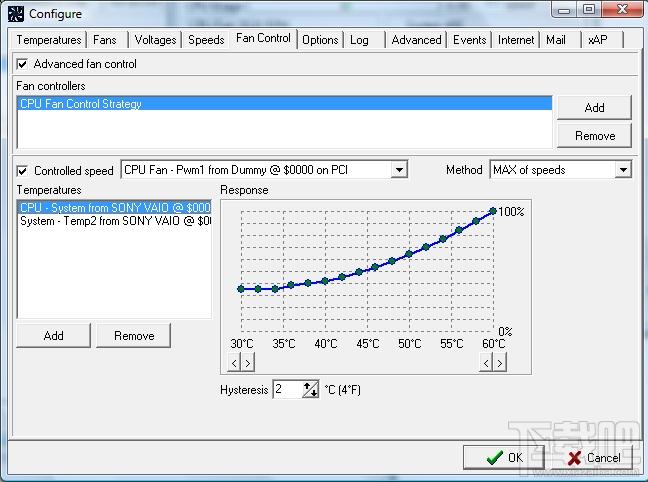The image size is (648, 482).
Task: Click Add button beside fan controllers list
Action: tap(594, 107)
